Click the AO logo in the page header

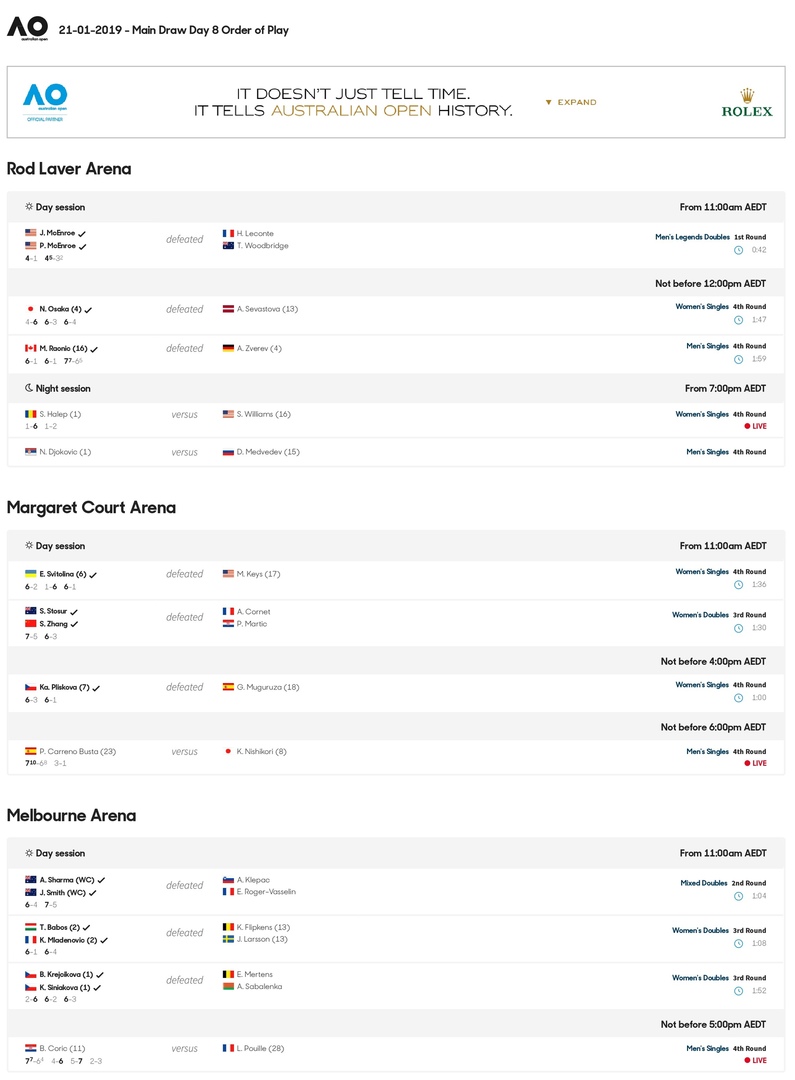28,29
